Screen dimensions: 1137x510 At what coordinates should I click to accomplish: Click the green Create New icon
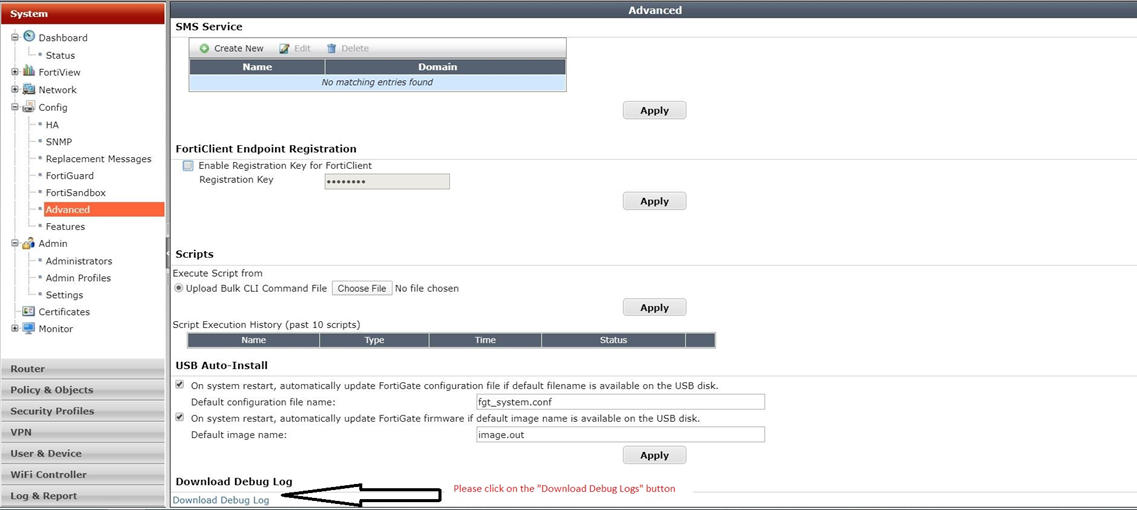click(x=204, y=48)
